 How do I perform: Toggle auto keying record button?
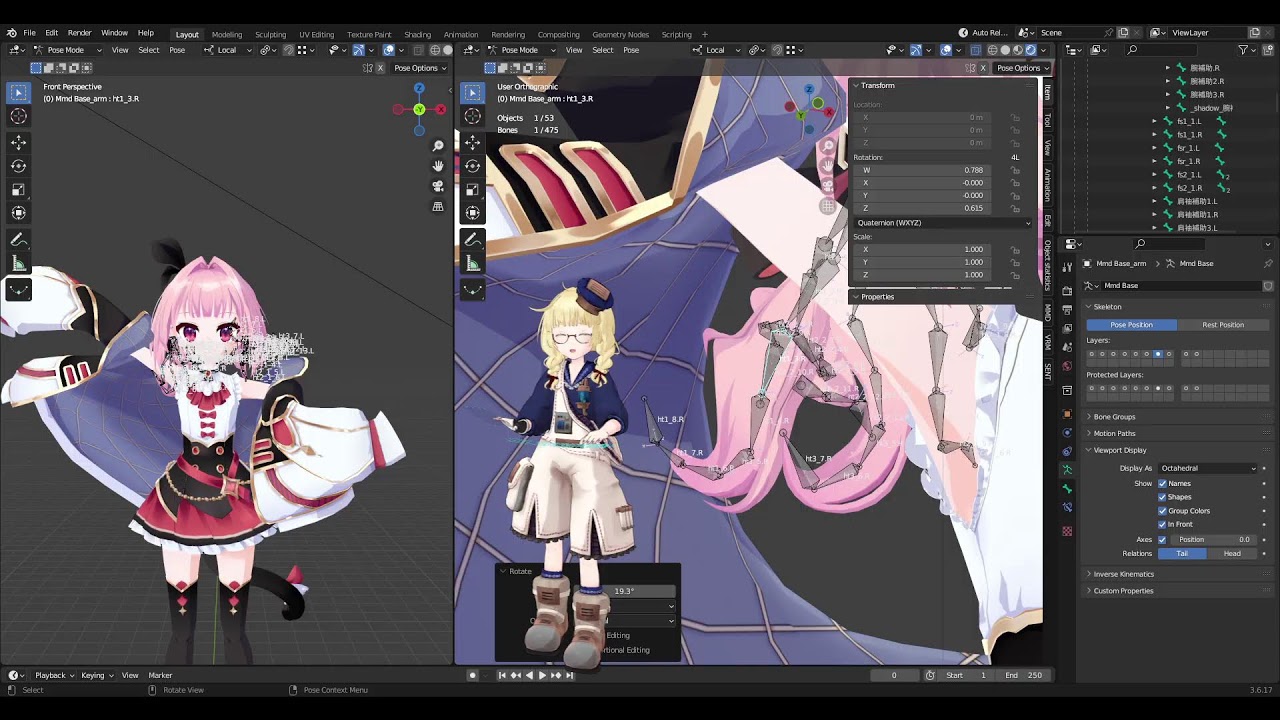click(x=473, y=675)
